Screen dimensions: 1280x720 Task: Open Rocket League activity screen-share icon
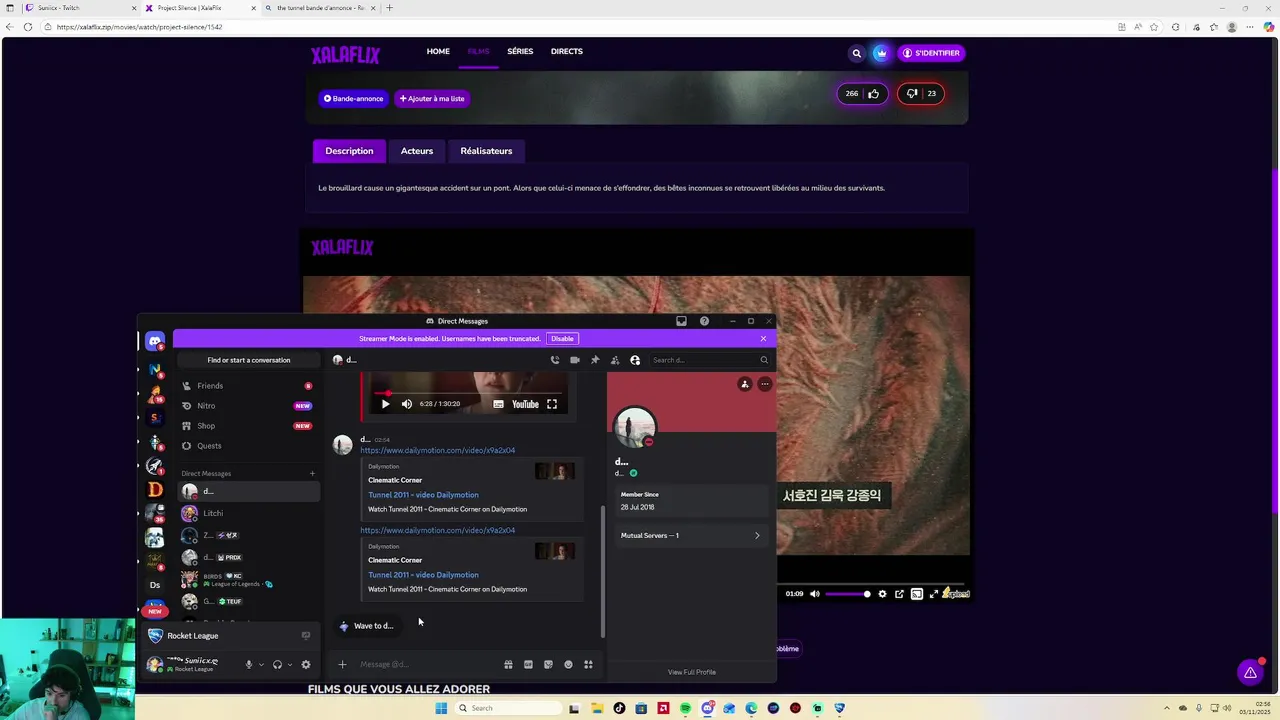tap(306, 636)
